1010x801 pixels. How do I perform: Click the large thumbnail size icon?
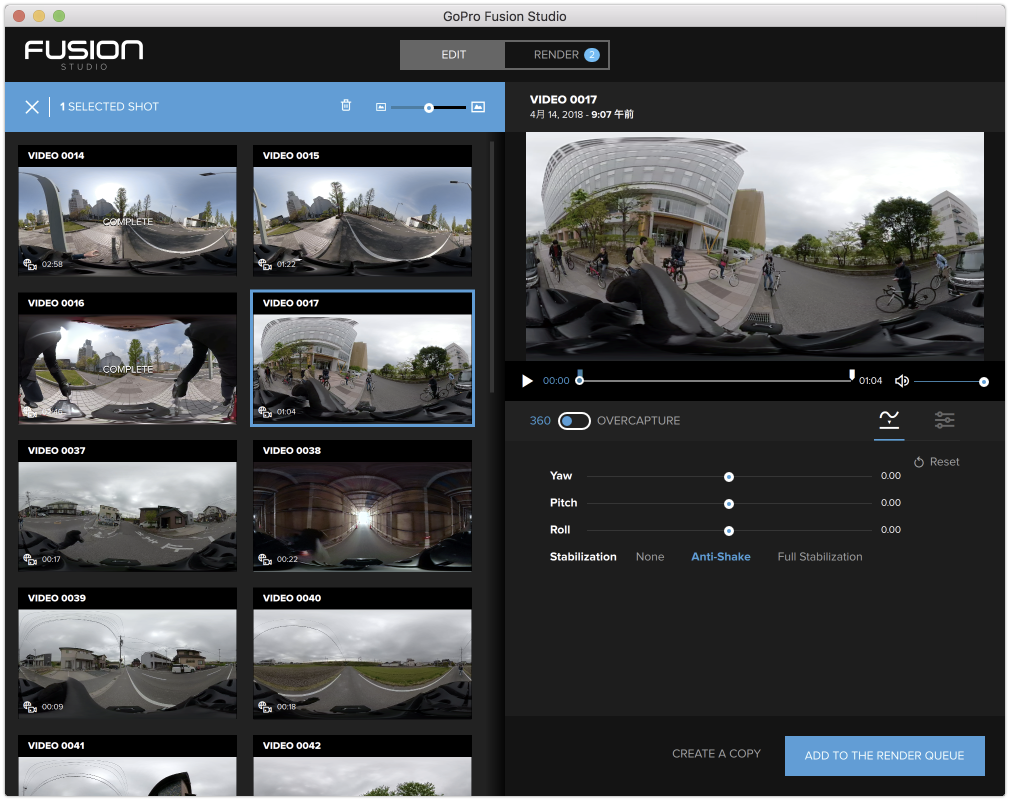(x=478, y=107)
